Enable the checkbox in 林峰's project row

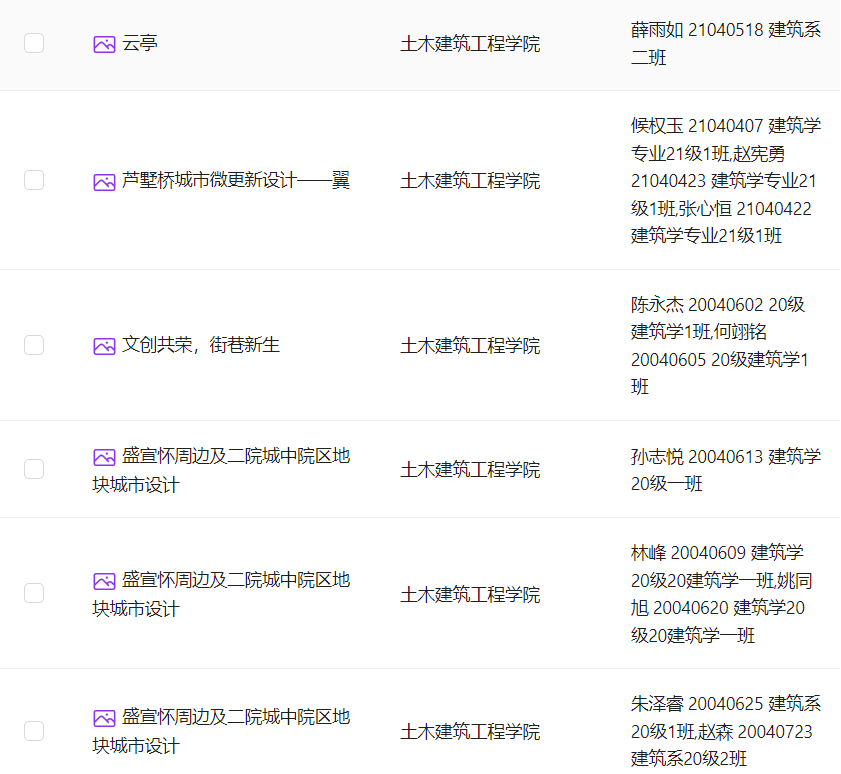[x=34, y=593]
